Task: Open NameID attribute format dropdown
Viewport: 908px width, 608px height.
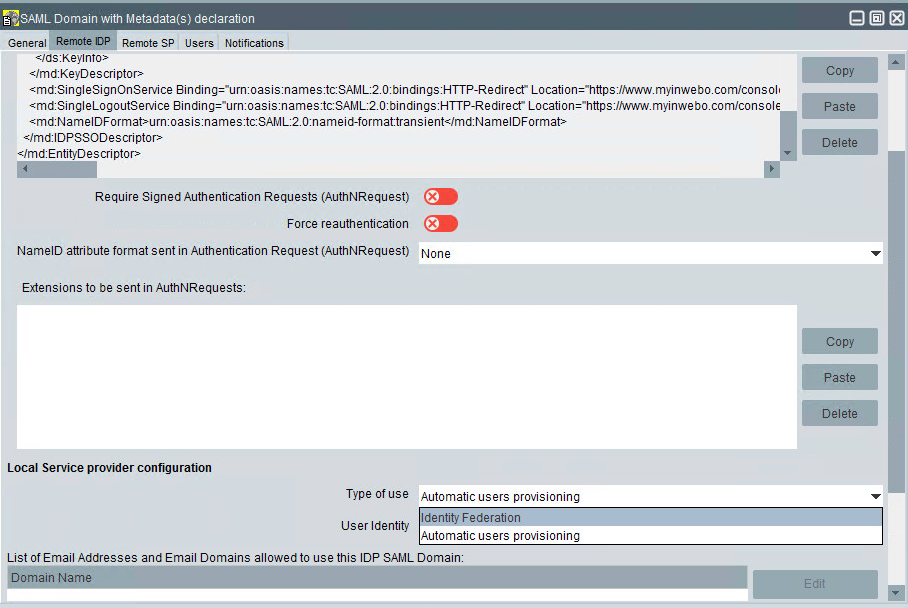Action: coord(650,254)
